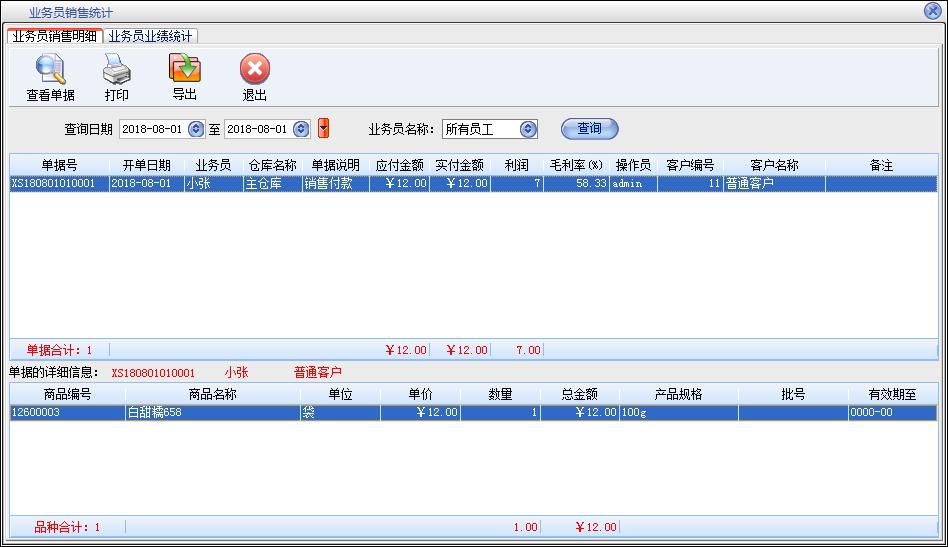Select the sales row XS180801010001
The image size is (948, 547).
(59, 184)
